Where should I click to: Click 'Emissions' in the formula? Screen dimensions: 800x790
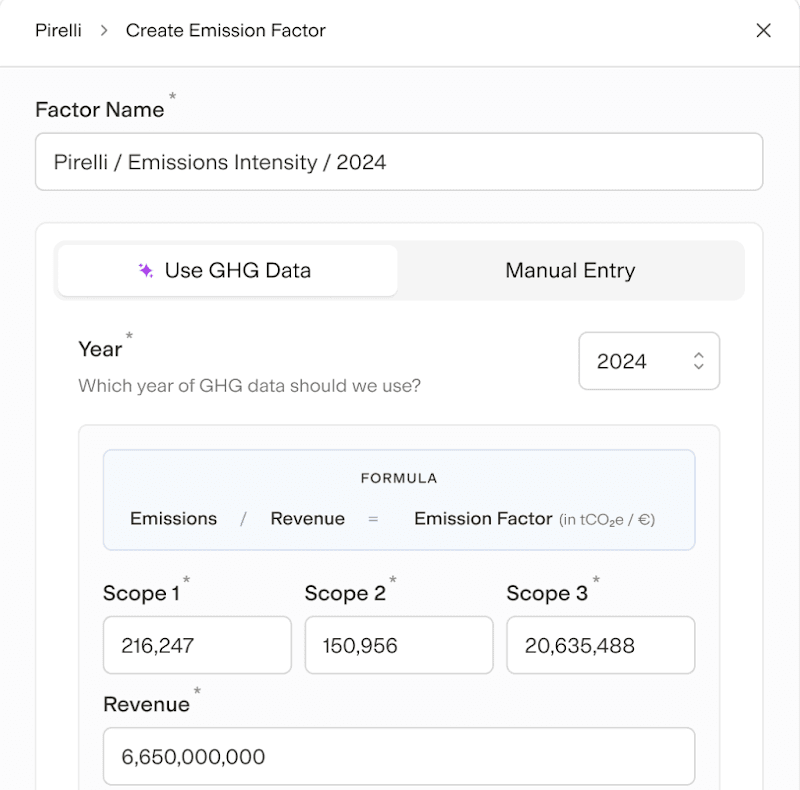coord(173,519)
